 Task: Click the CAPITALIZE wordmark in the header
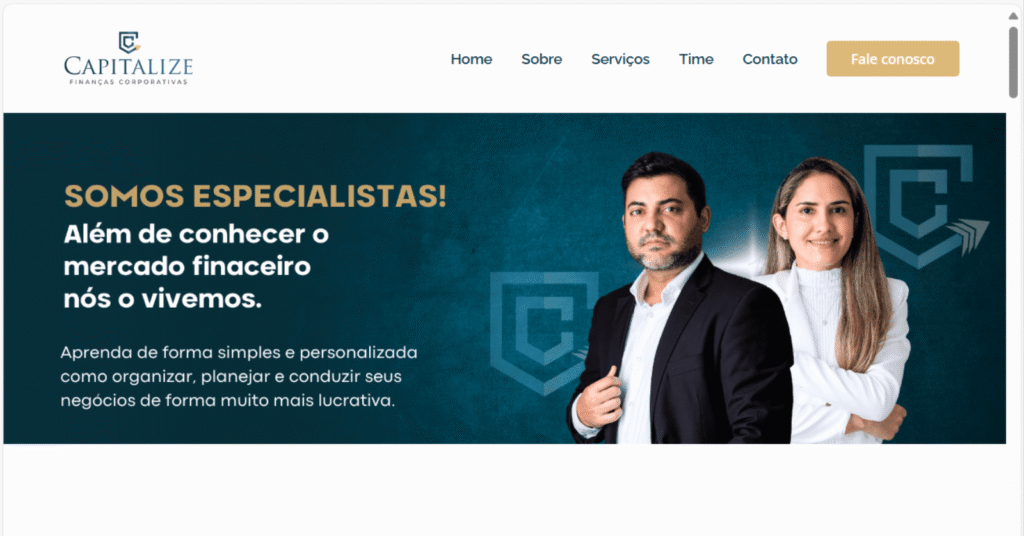[x=129, y=67]
